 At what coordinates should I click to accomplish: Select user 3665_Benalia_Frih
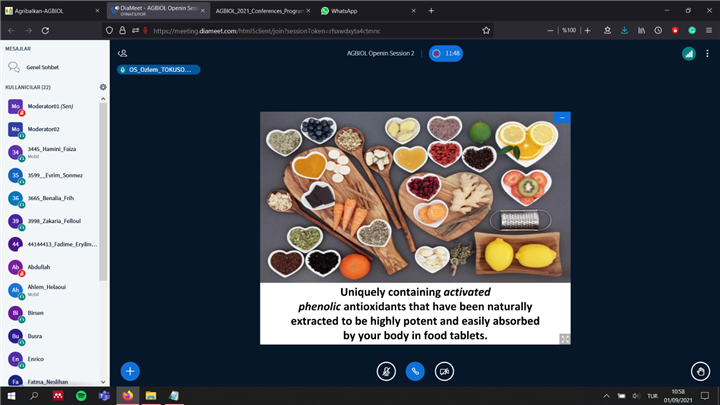tap(52, 198)
